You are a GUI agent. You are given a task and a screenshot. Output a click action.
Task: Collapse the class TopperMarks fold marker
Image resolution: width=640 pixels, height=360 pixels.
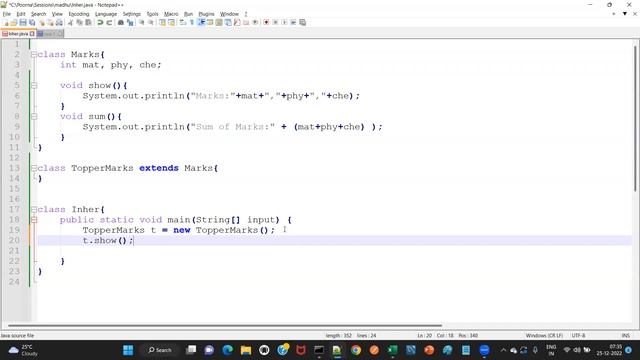(34, 168)
